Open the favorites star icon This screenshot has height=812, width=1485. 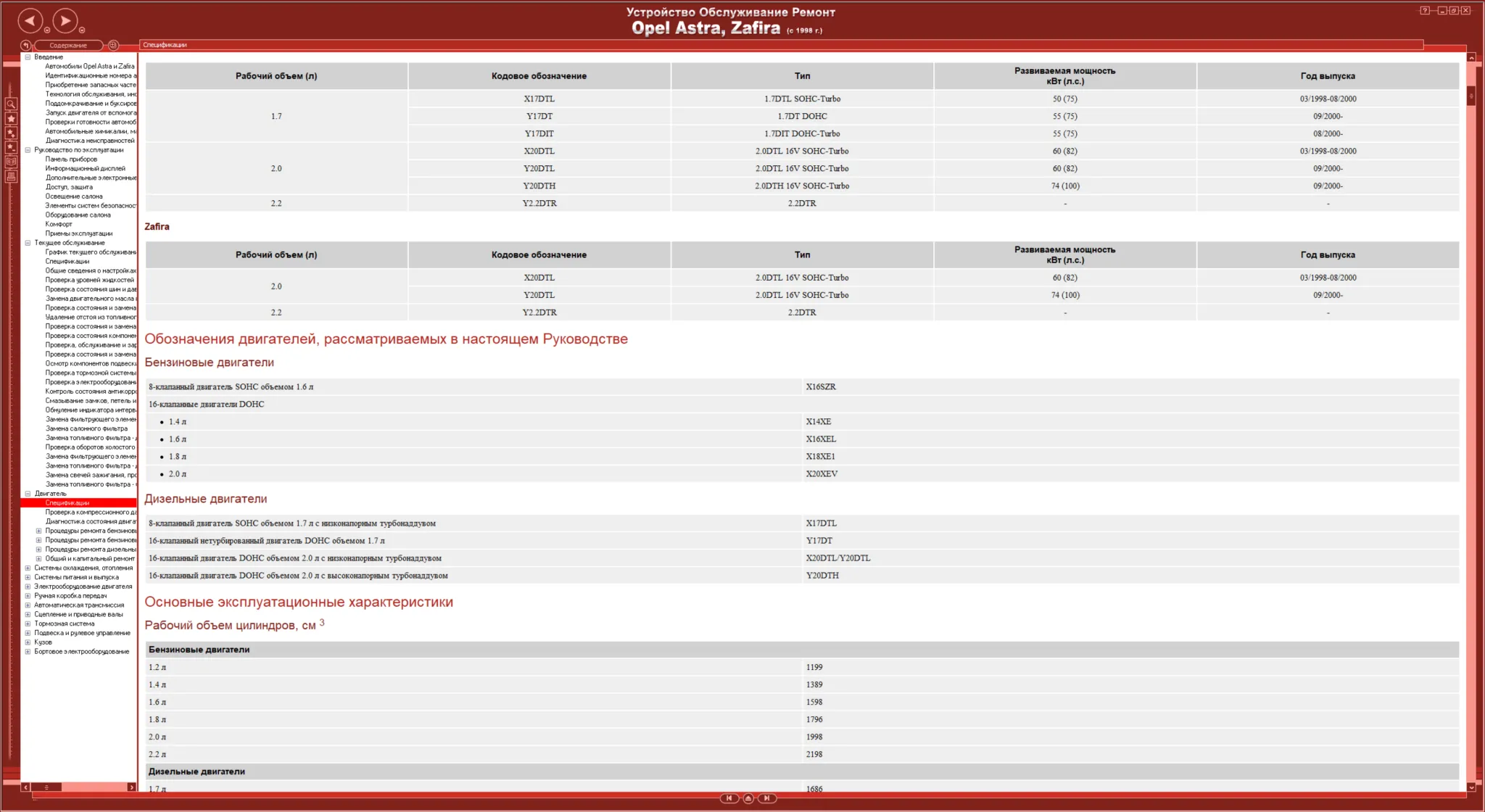(11, 118)
